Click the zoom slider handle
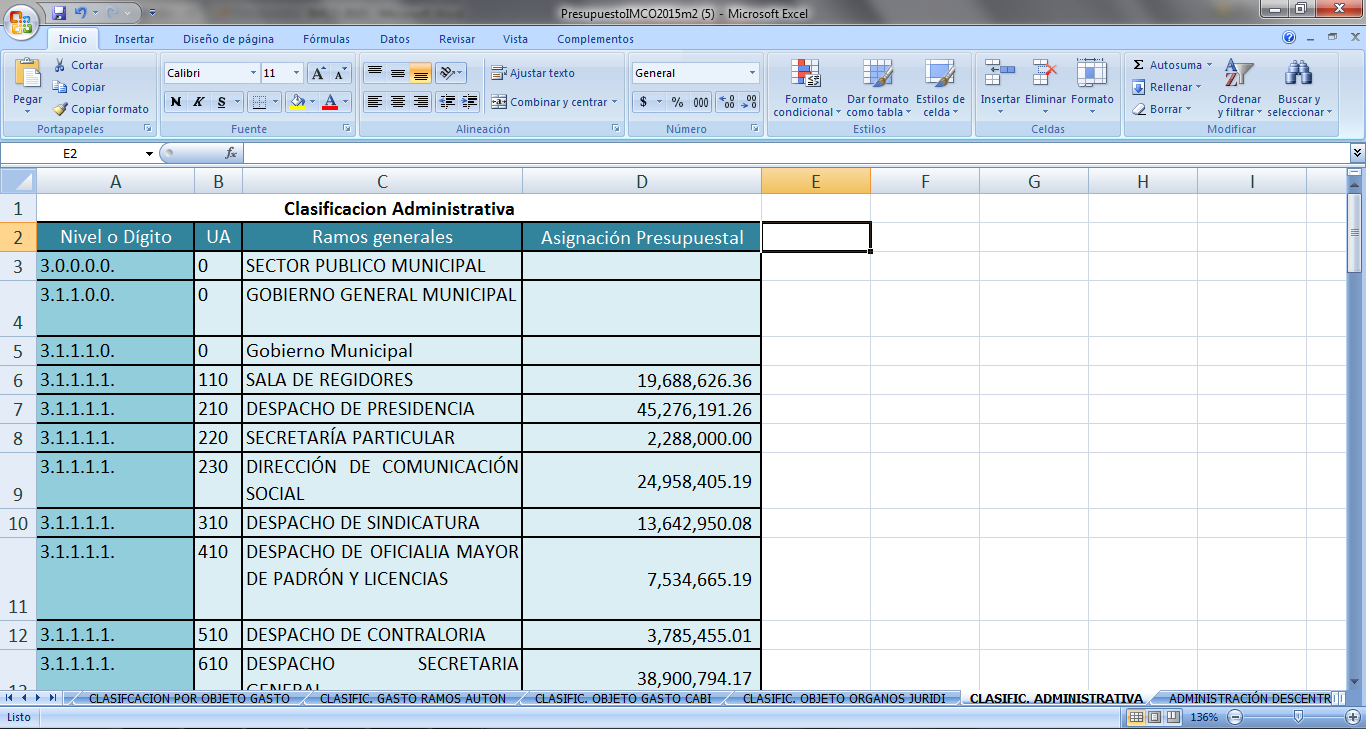 tap(1298, 717)
